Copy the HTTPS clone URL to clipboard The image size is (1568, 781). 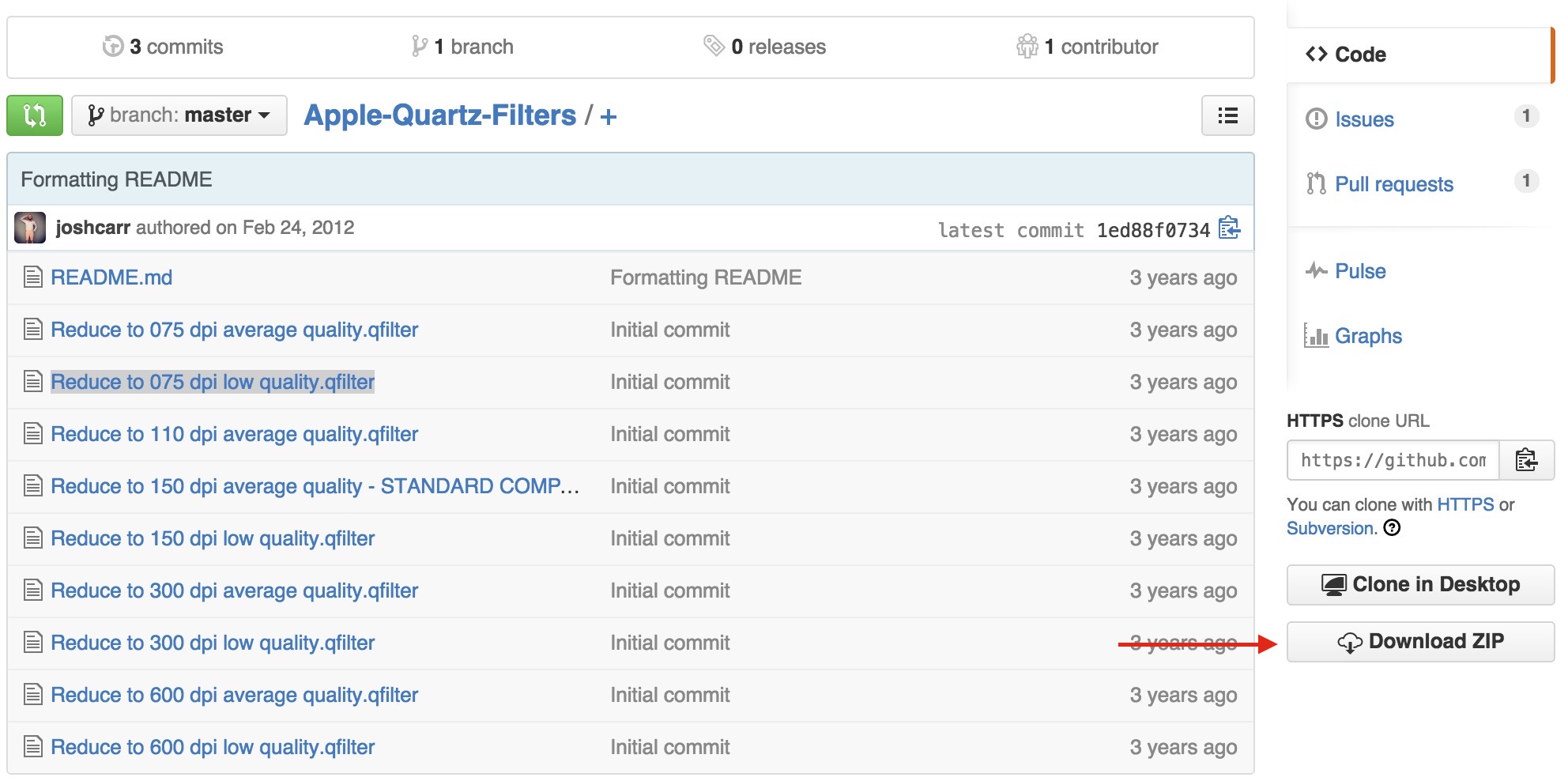tap(1526, 460)
